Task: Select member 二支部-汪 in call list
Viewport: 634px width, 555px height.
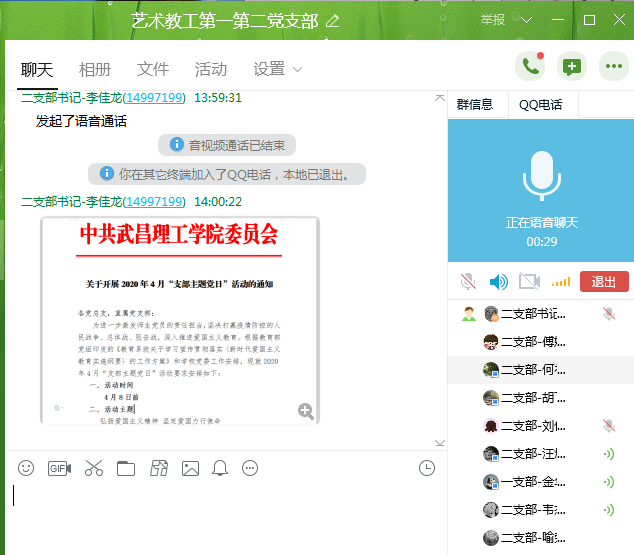Action: [x=541, y=454]
